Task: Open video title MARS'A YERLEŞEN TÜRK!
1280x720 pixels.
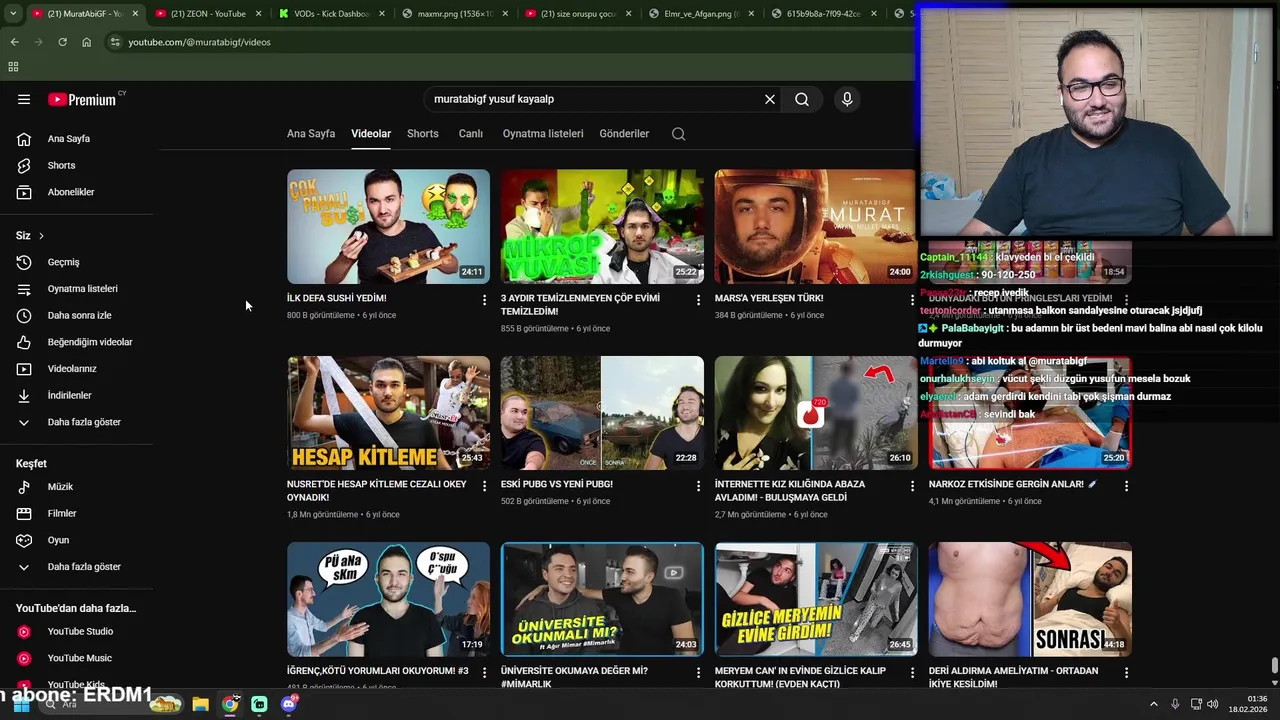Action: (x=769, y=298)
